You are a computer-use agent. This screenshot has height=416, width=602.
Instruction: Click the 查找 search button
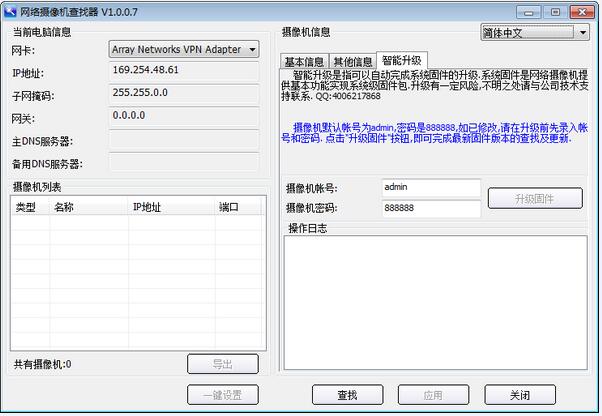[347, 395]
